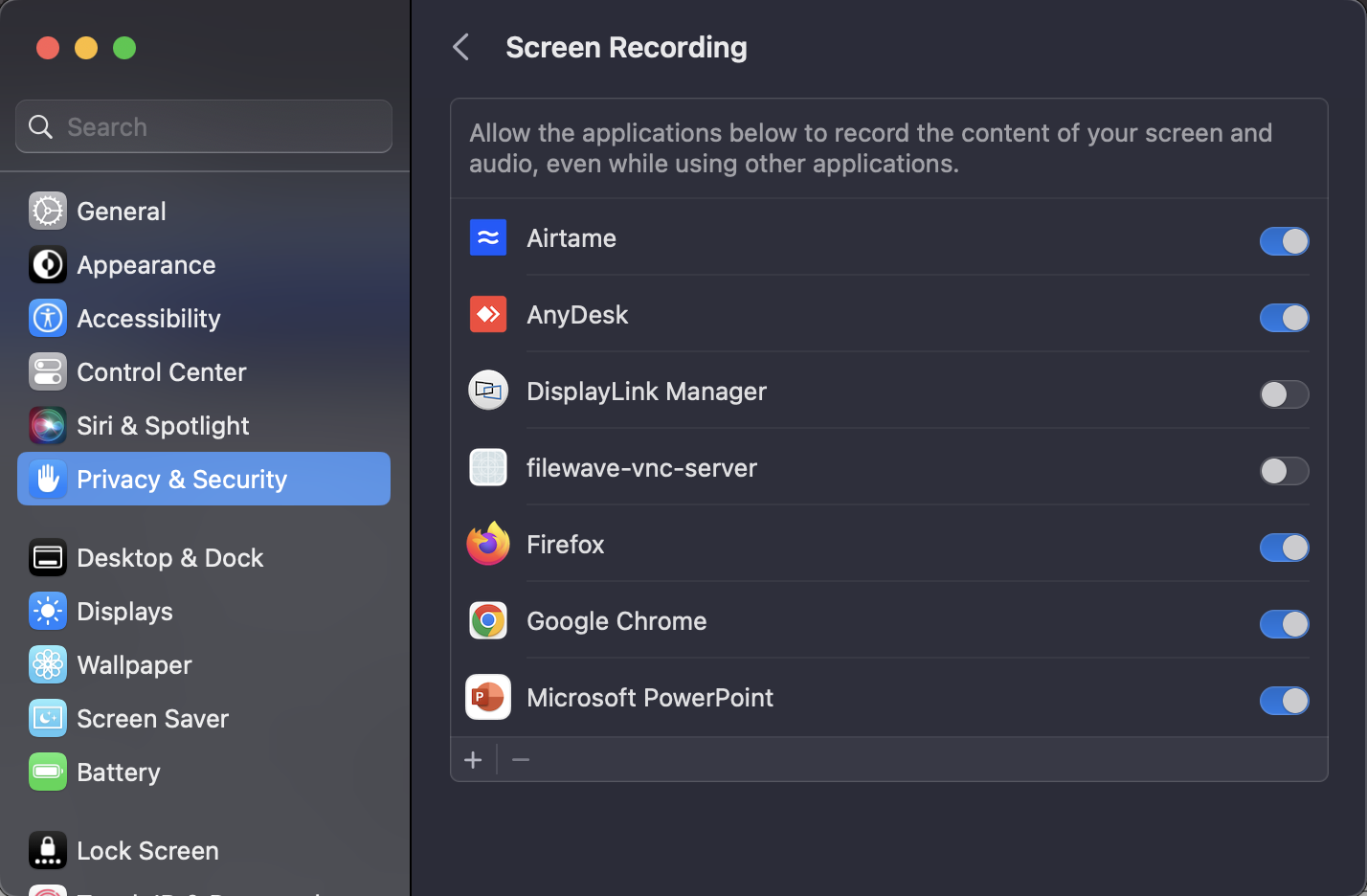Open Appearance settings
The height and width of the screenshot is (896, 1367).
(204, 264)
